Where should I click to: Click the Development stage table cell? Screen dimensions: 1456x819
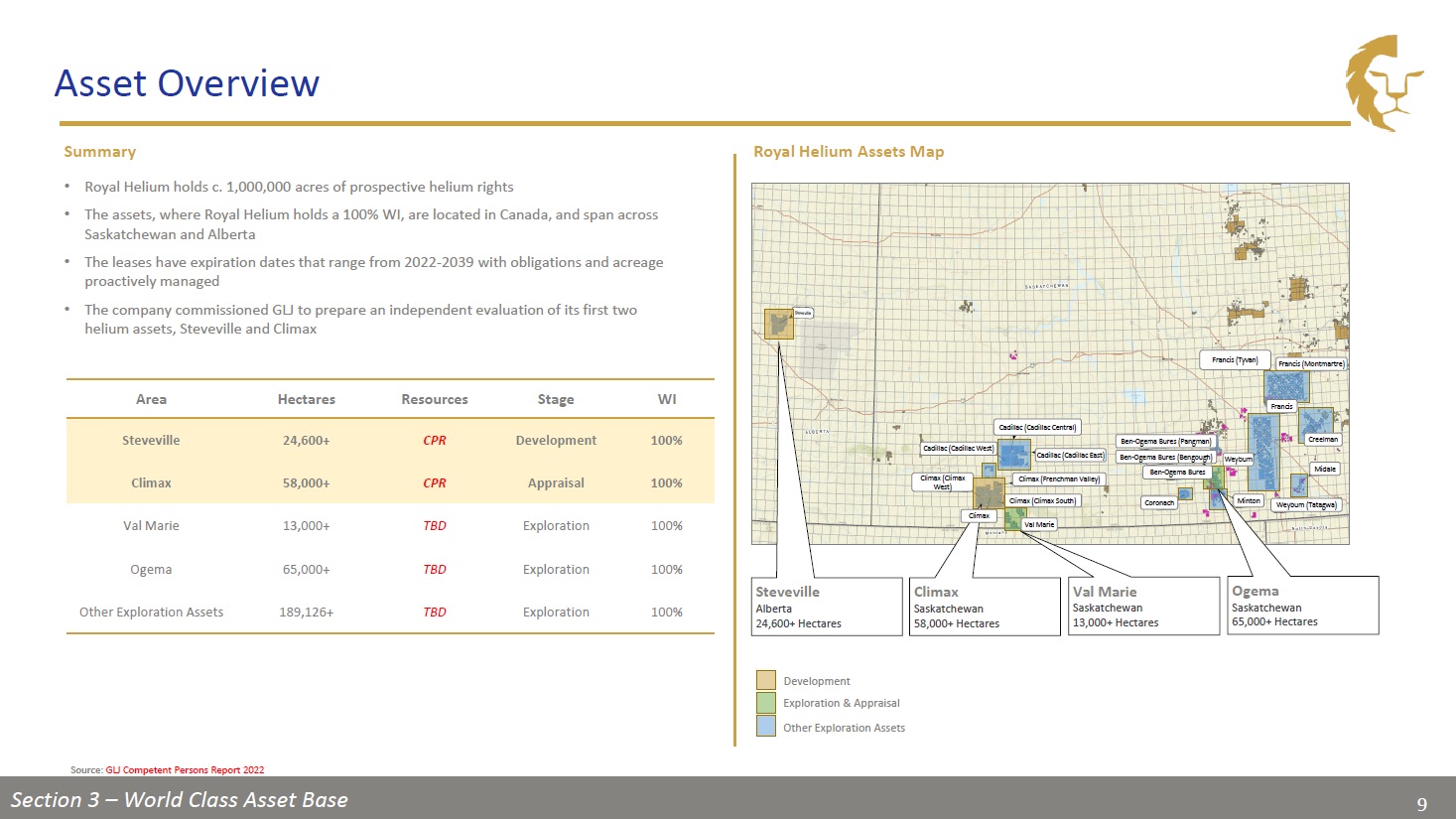[x=556, y=440]
